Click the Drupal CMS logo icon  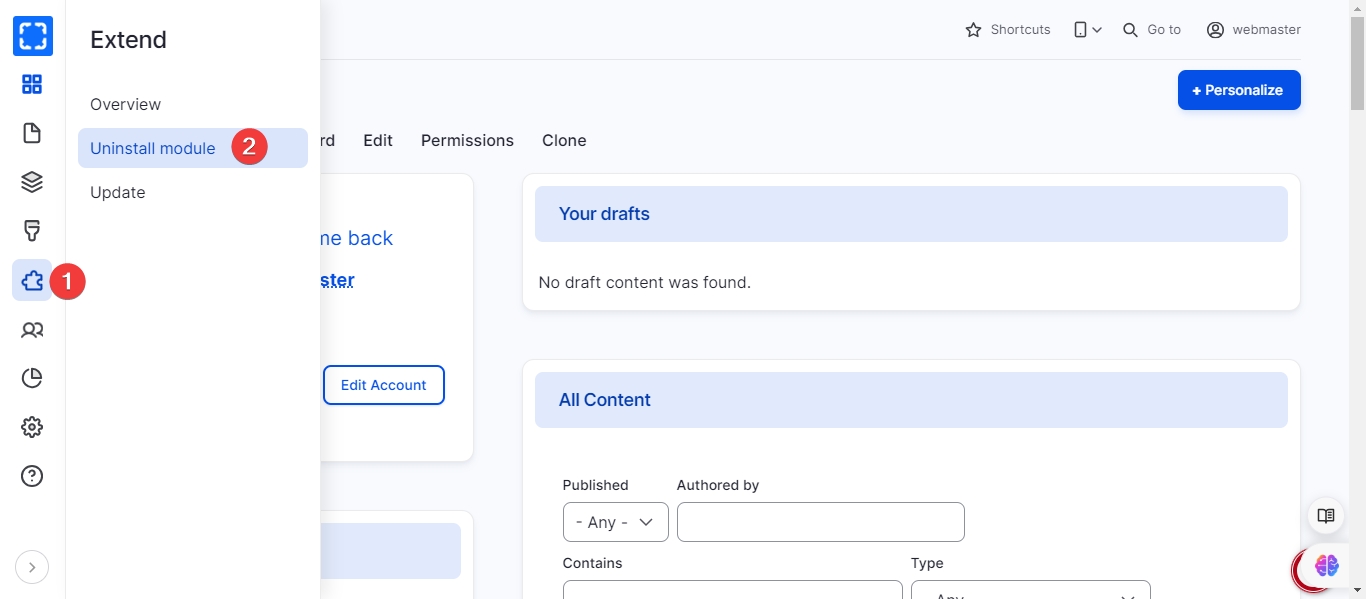coord(32,36)
